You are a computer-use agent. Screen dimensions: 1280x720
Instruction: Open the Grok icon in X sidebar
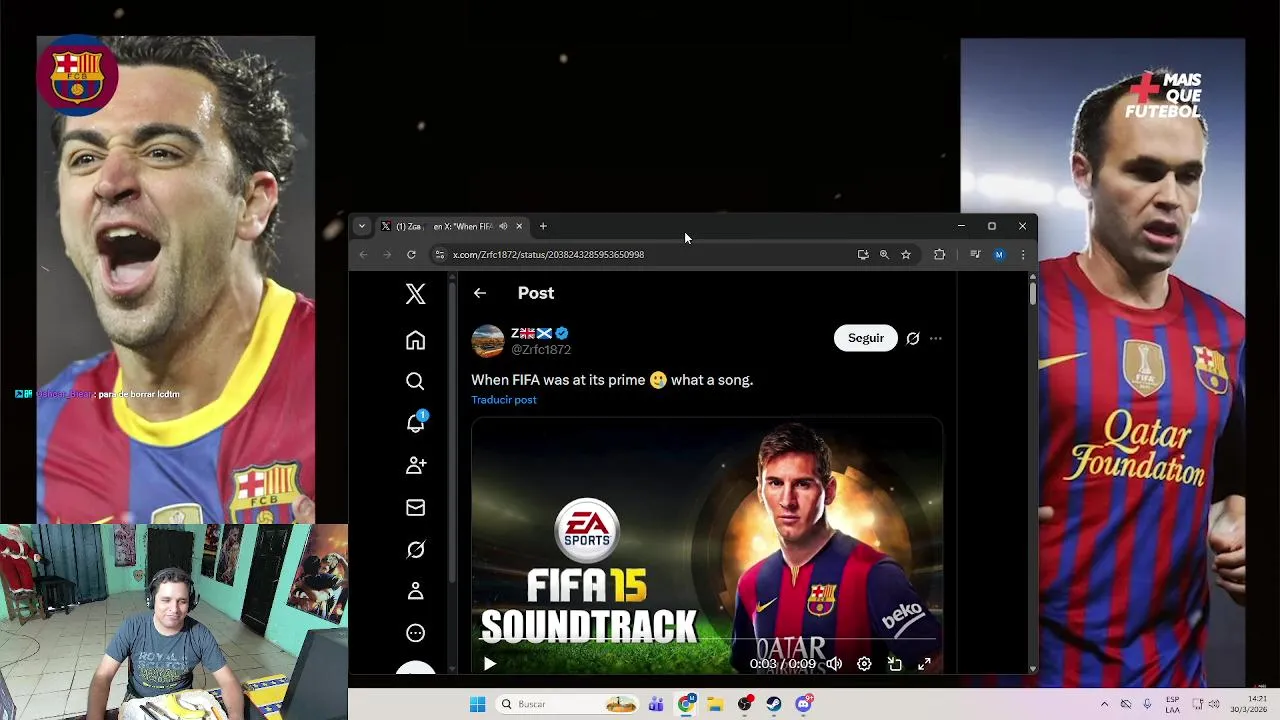(415, 549)
